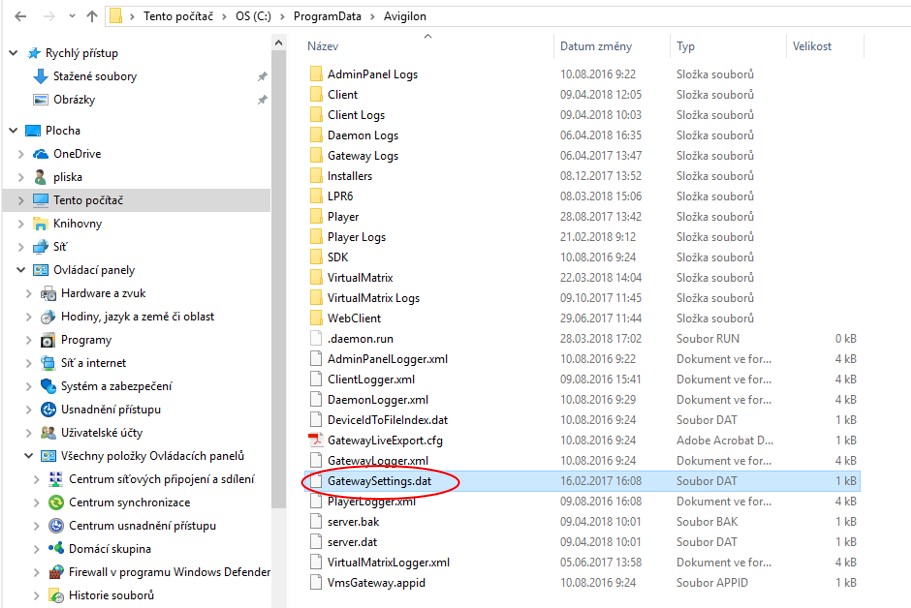
Task: Sort files by Datum změny column
Action: tap(596, 46)
